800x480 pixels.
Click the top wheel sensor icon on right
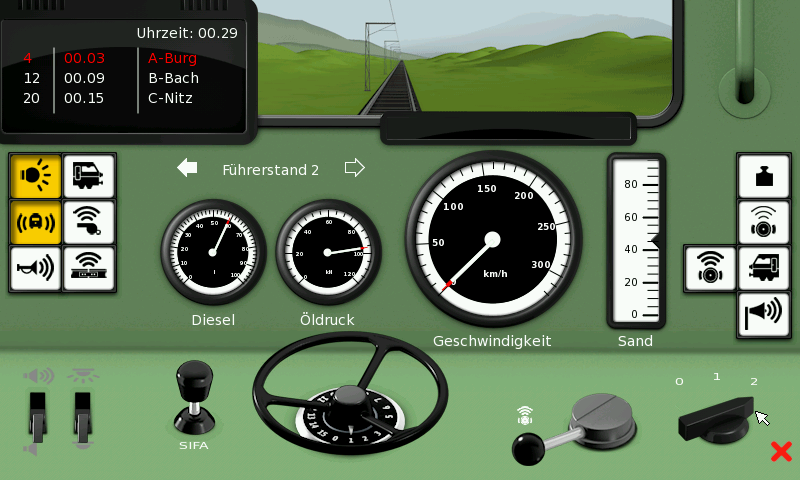click(x=764, y=223)
